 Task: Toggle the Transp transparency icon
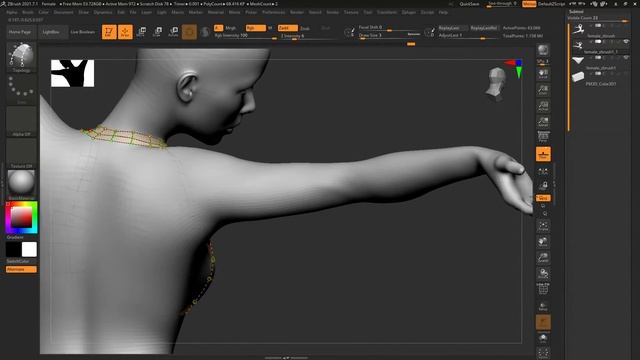(x=543, y=307)
